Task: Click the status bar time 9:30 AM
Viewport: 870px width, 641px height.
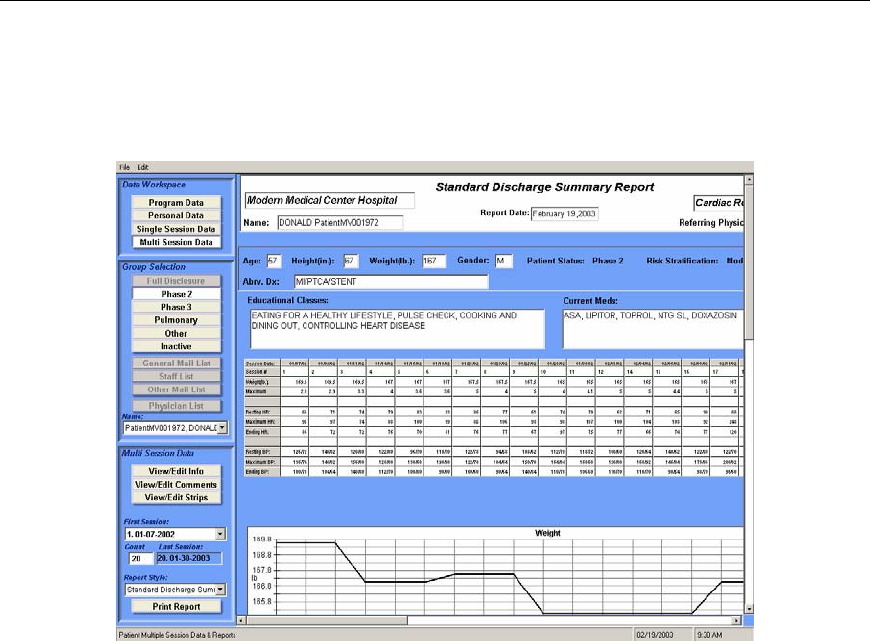Action: pos(710,635)
